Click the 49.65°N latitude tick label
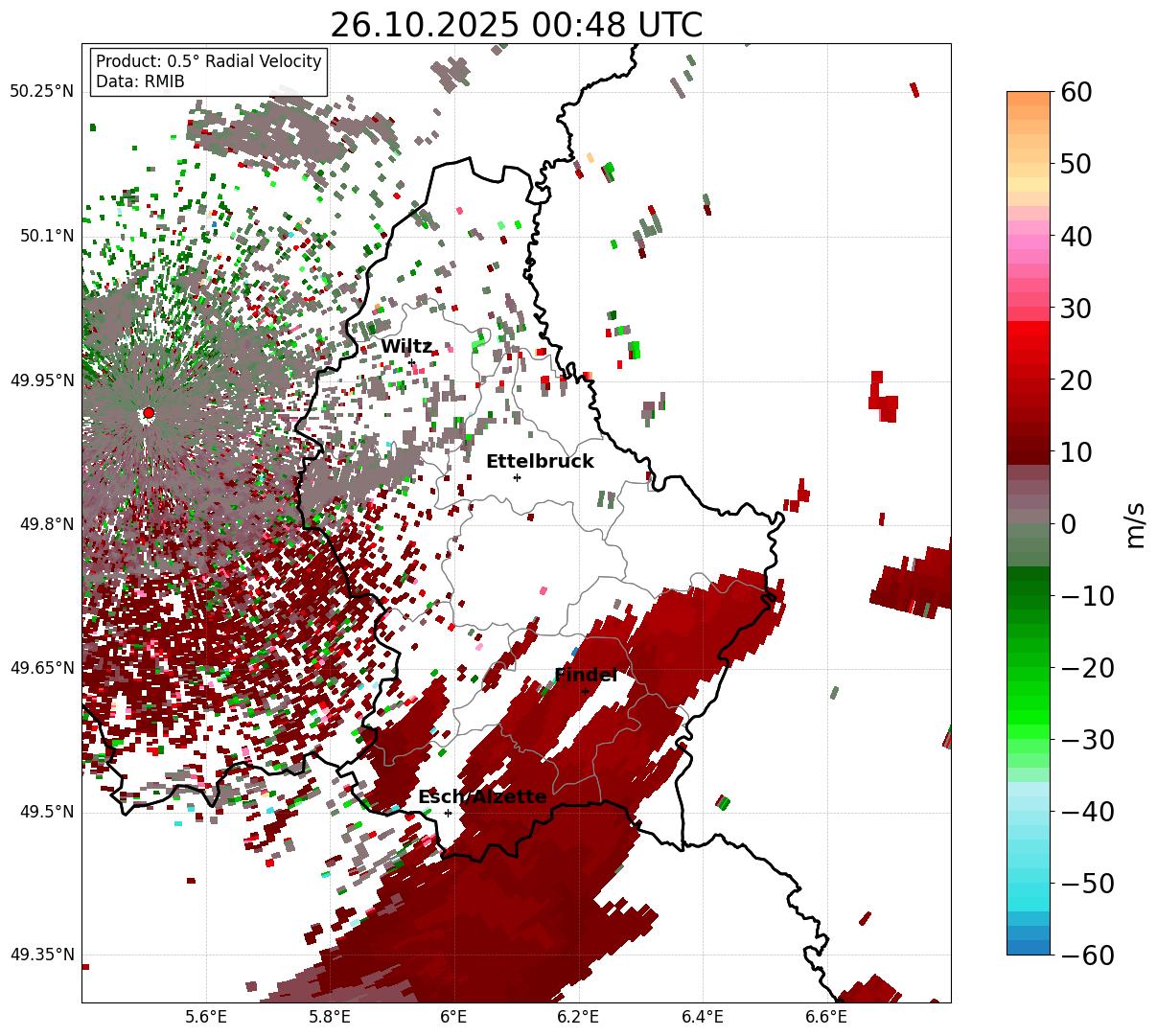 click(x=41, y=668)
